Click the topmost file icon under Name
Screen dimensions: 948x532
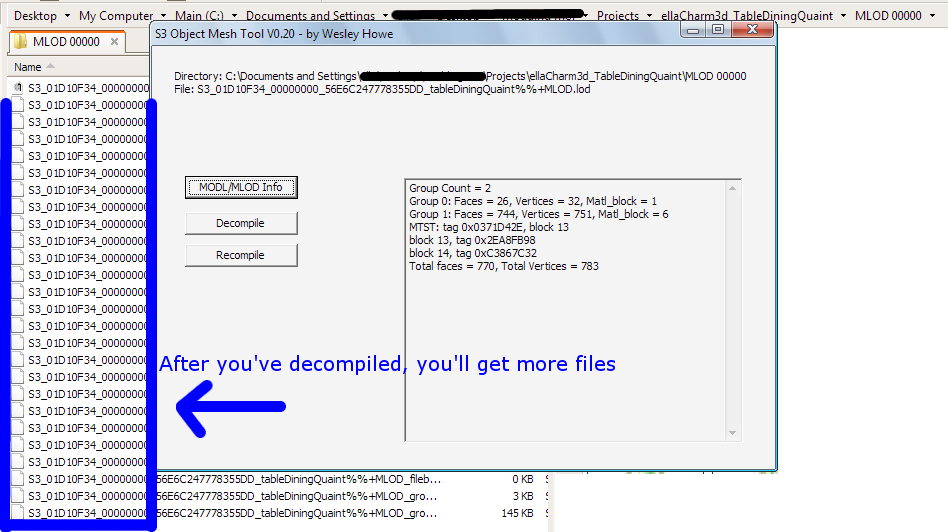point(19,88)
